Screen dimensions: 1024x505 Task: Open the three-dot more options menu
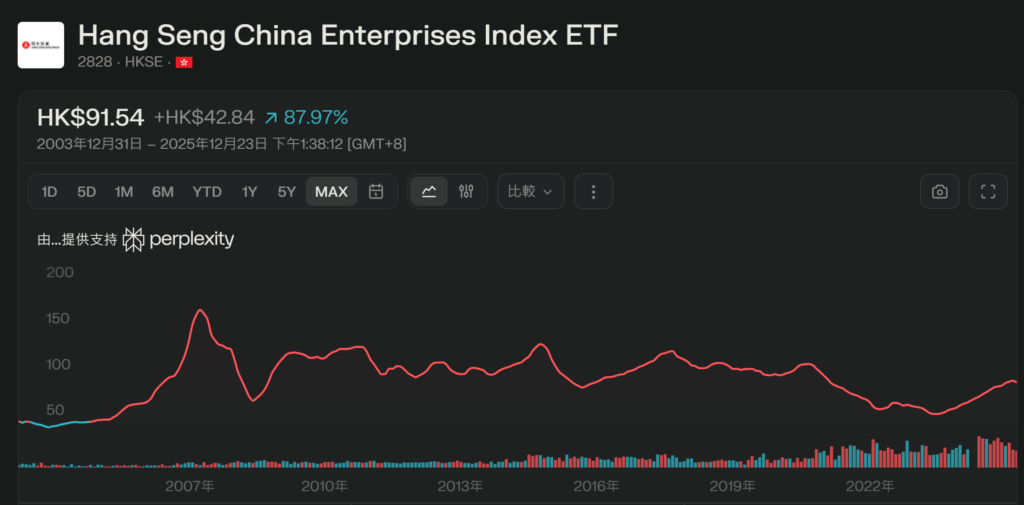point(593,192)
